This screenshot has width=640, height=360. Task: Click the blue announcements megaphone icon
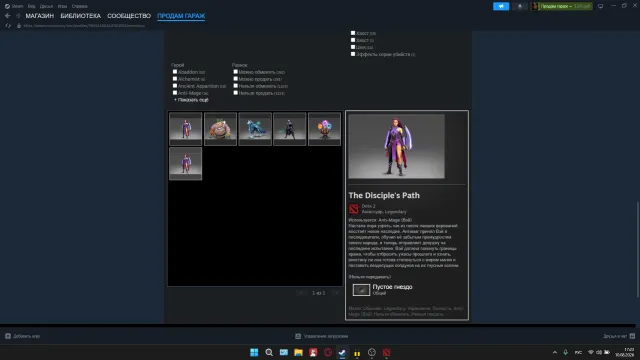[x=501, y=6]
